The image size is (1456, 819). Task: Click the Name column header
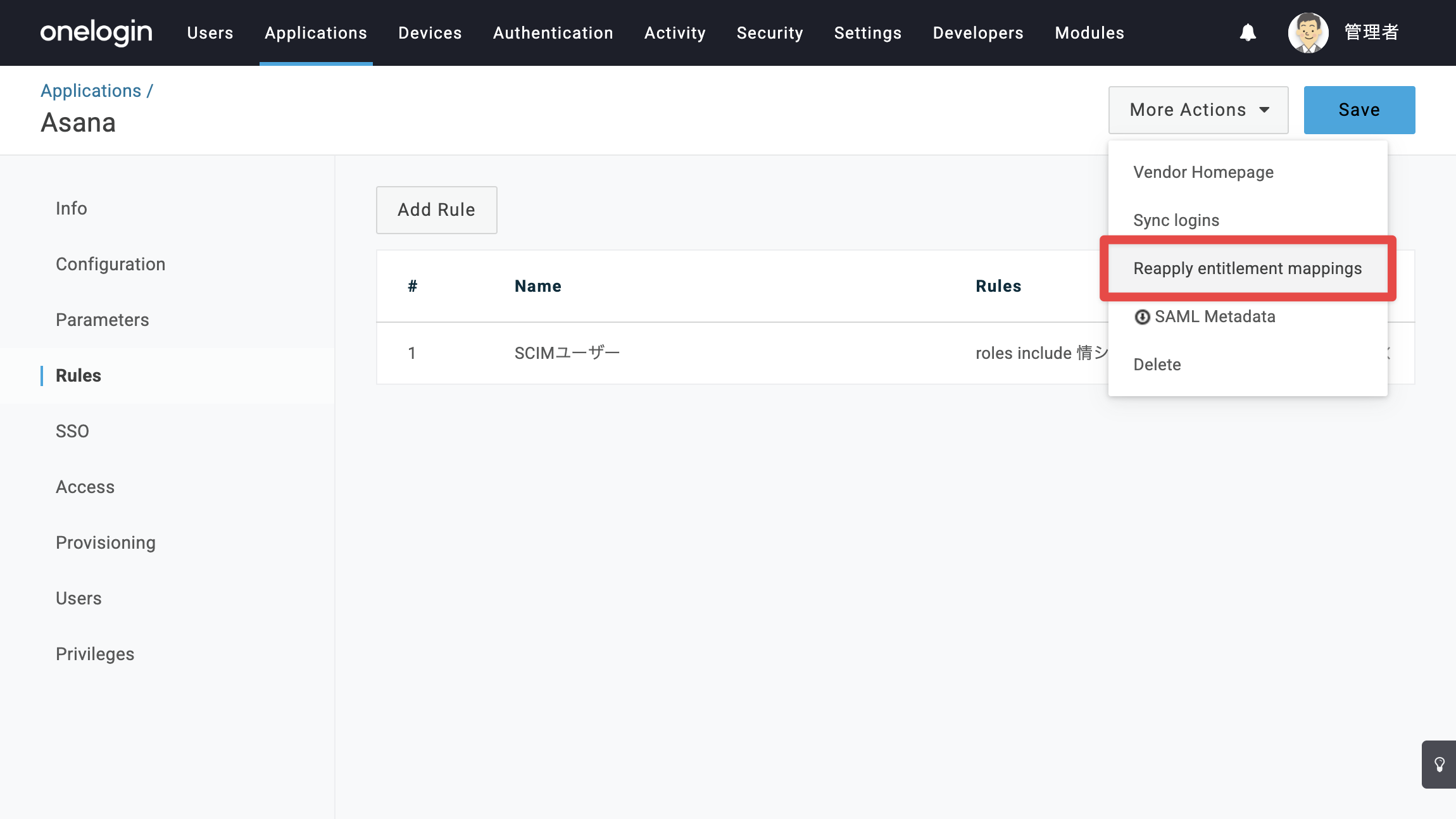(538, 286)
